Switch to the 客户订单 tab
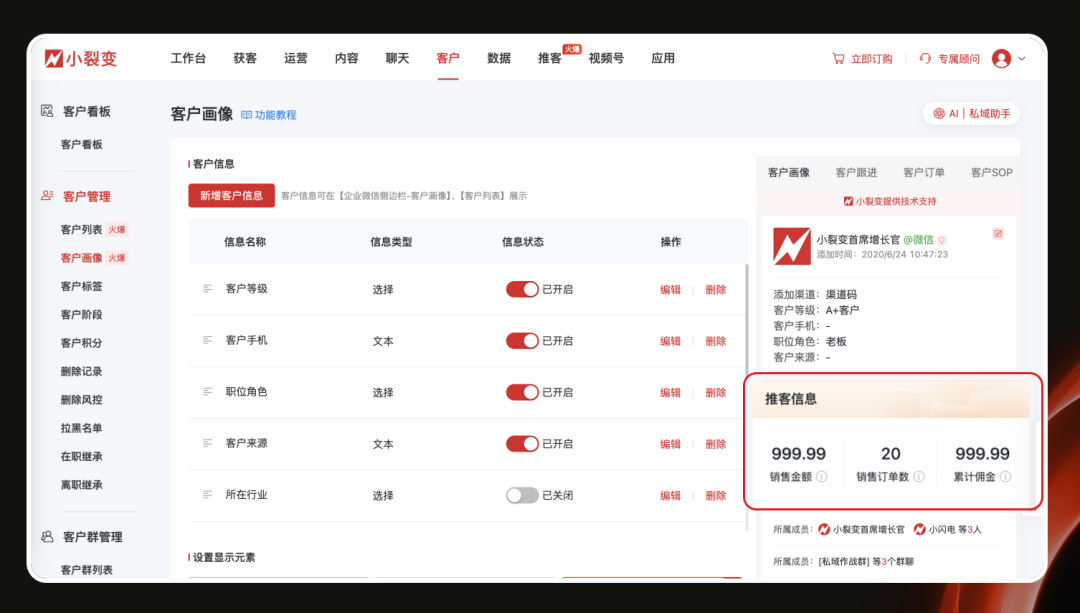This screenshot has width=1080, height=613. pos(924,172)
